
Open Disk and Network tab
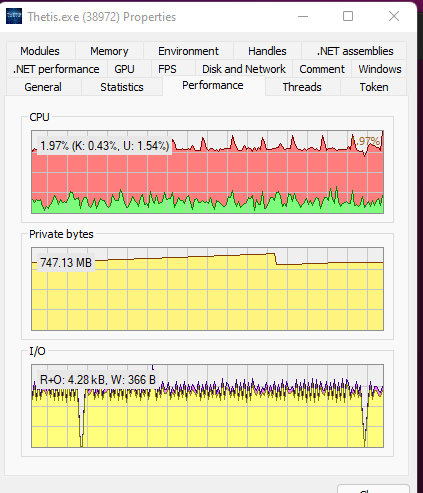point(244,69)
